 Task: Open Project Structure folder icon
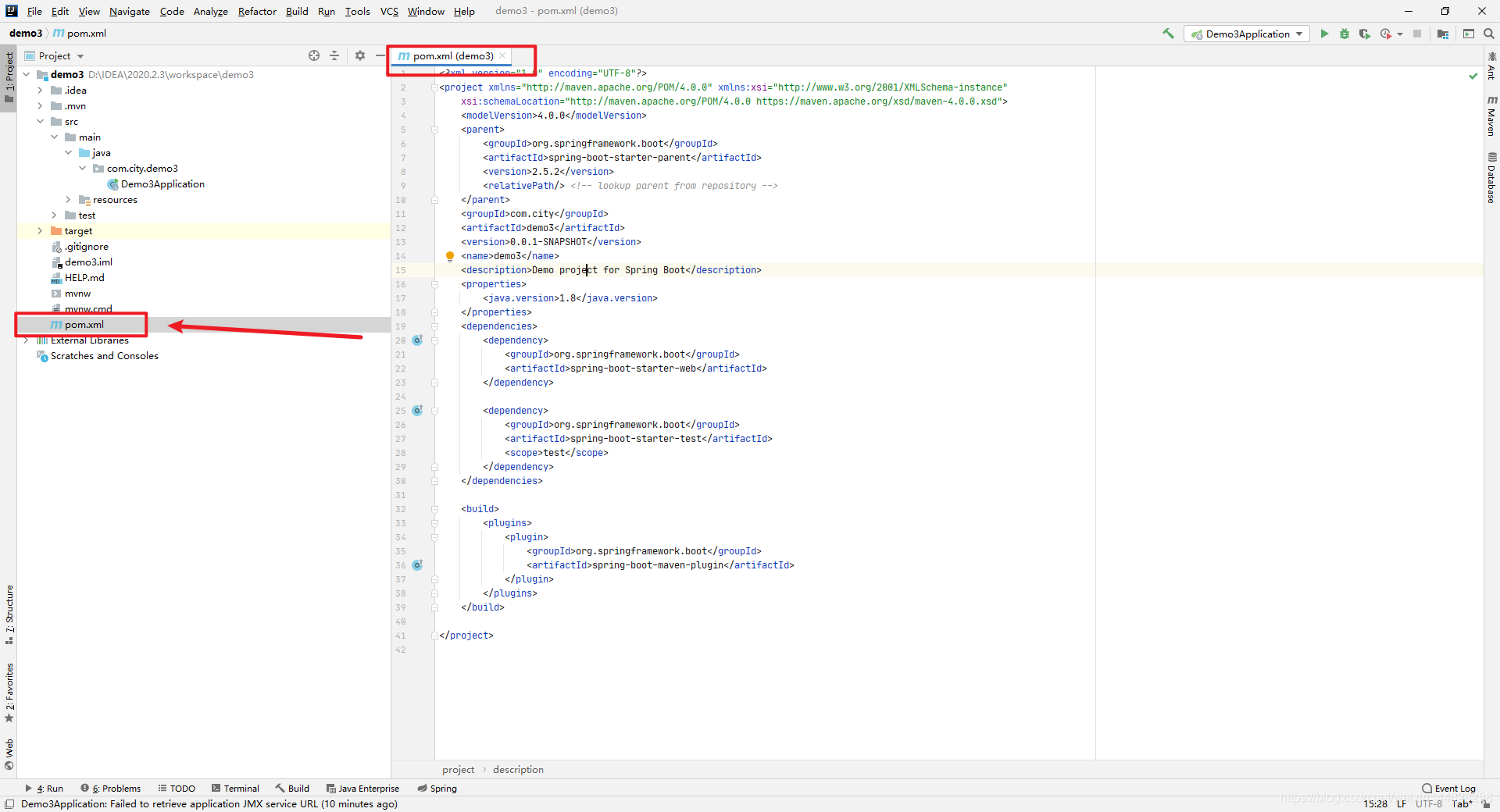[1443, 34]
